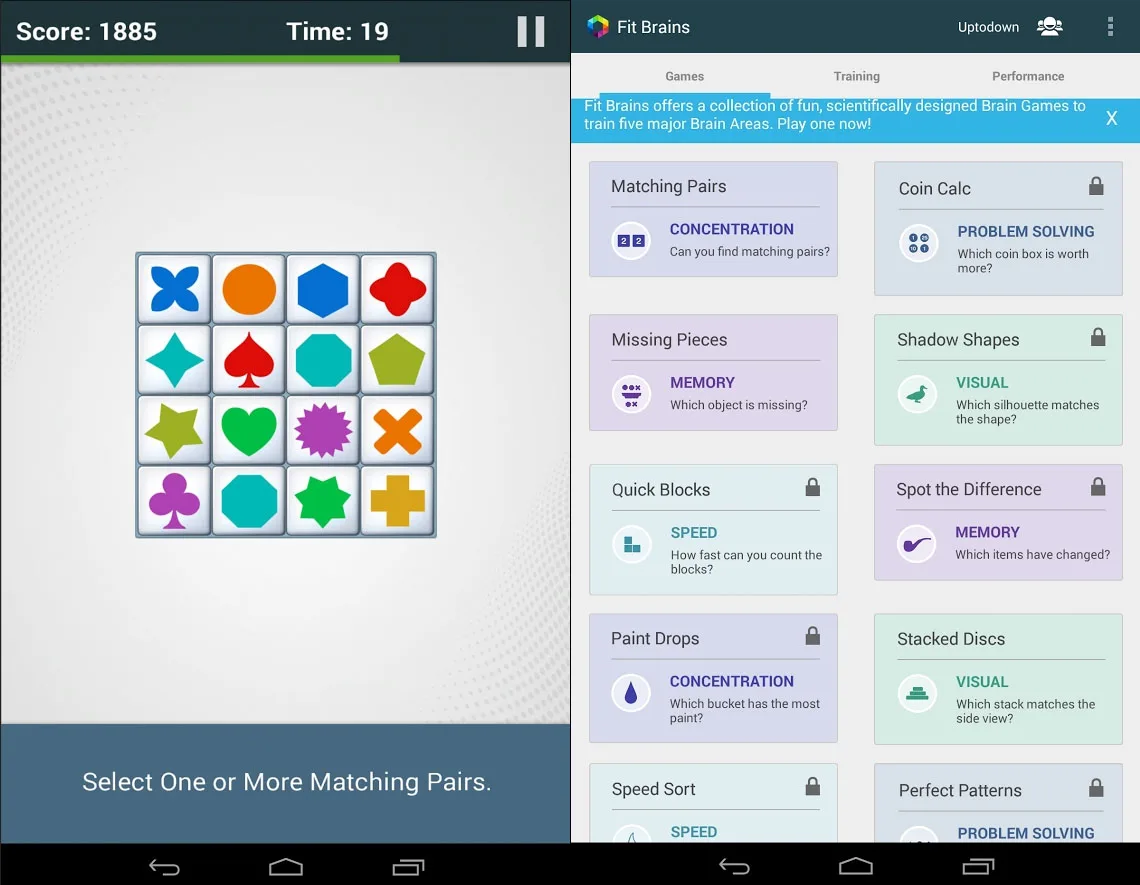Select the teal four-point star tile
The height and width of the screenshot is (885, 1140).
tap(174, 359)
